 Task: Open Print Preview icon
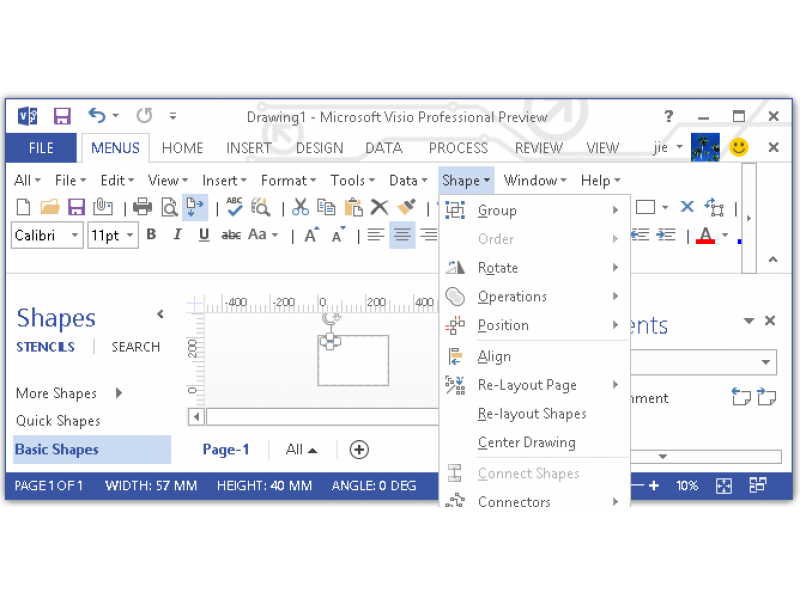[169, 207]
